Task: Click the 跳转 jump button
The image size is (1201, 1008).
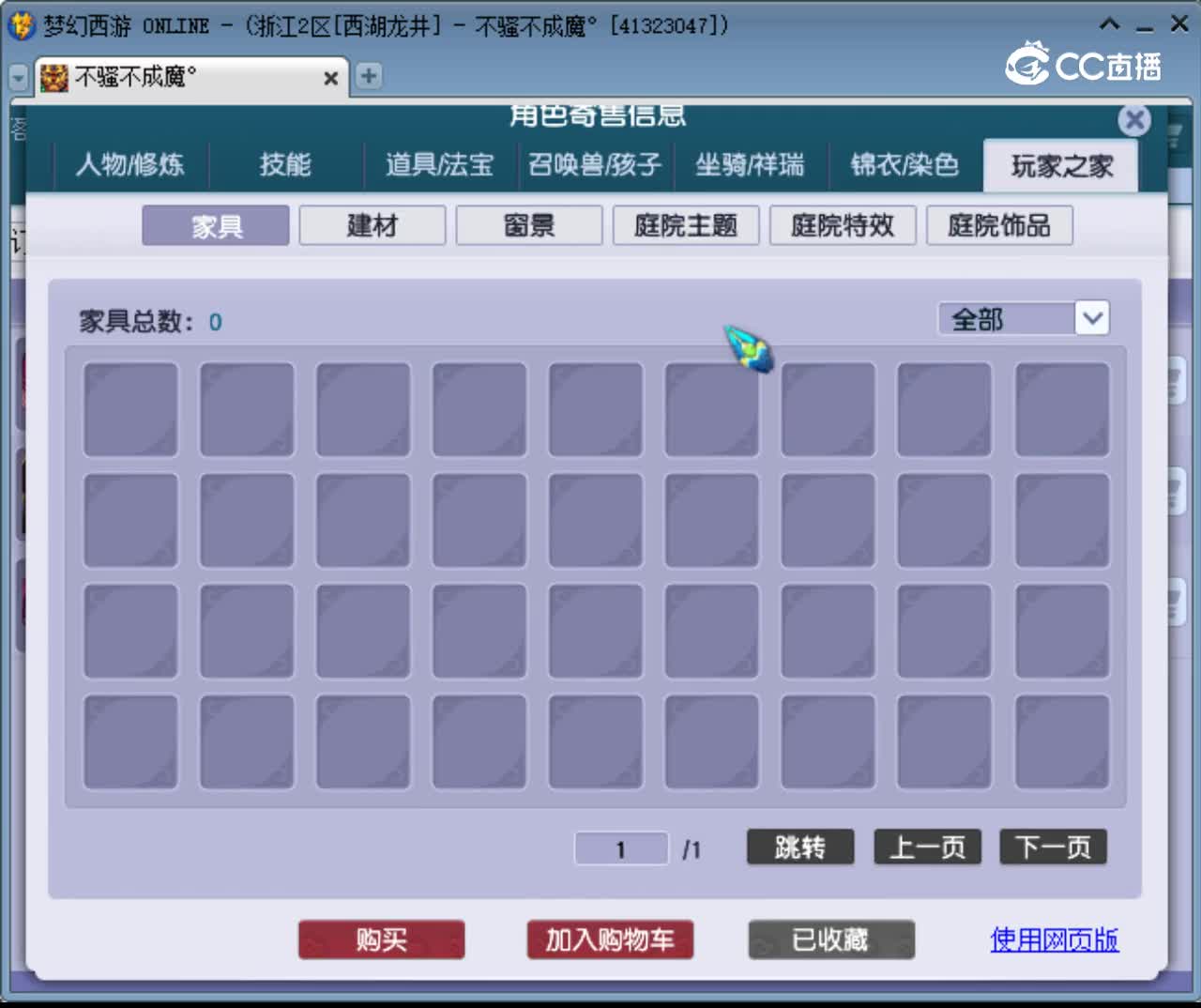Action: pos(800,848)
